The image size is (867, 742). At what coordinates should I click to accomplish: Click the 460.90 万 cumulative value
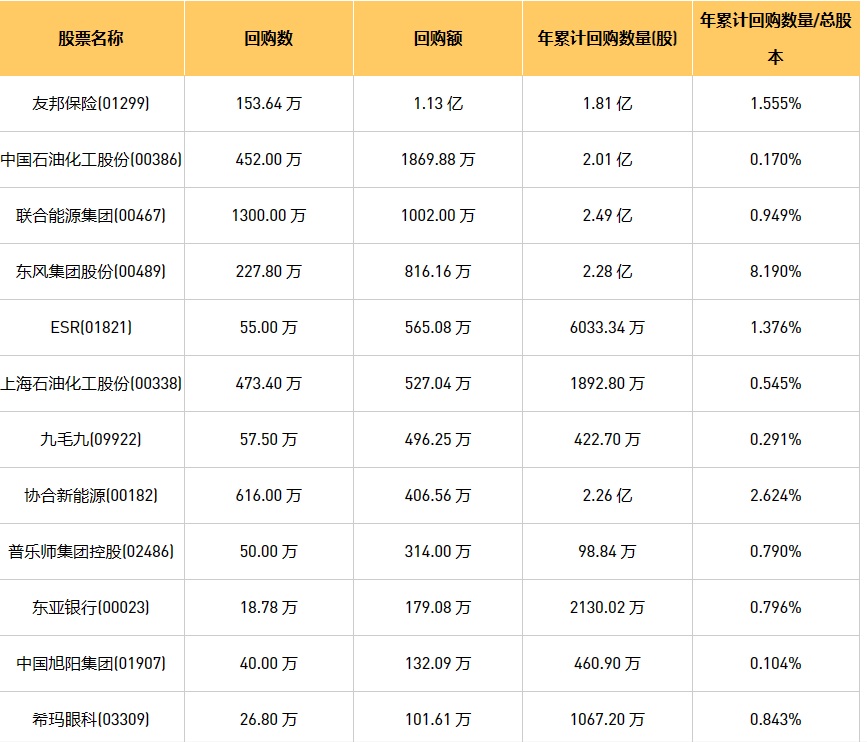[x=607, y=663]
